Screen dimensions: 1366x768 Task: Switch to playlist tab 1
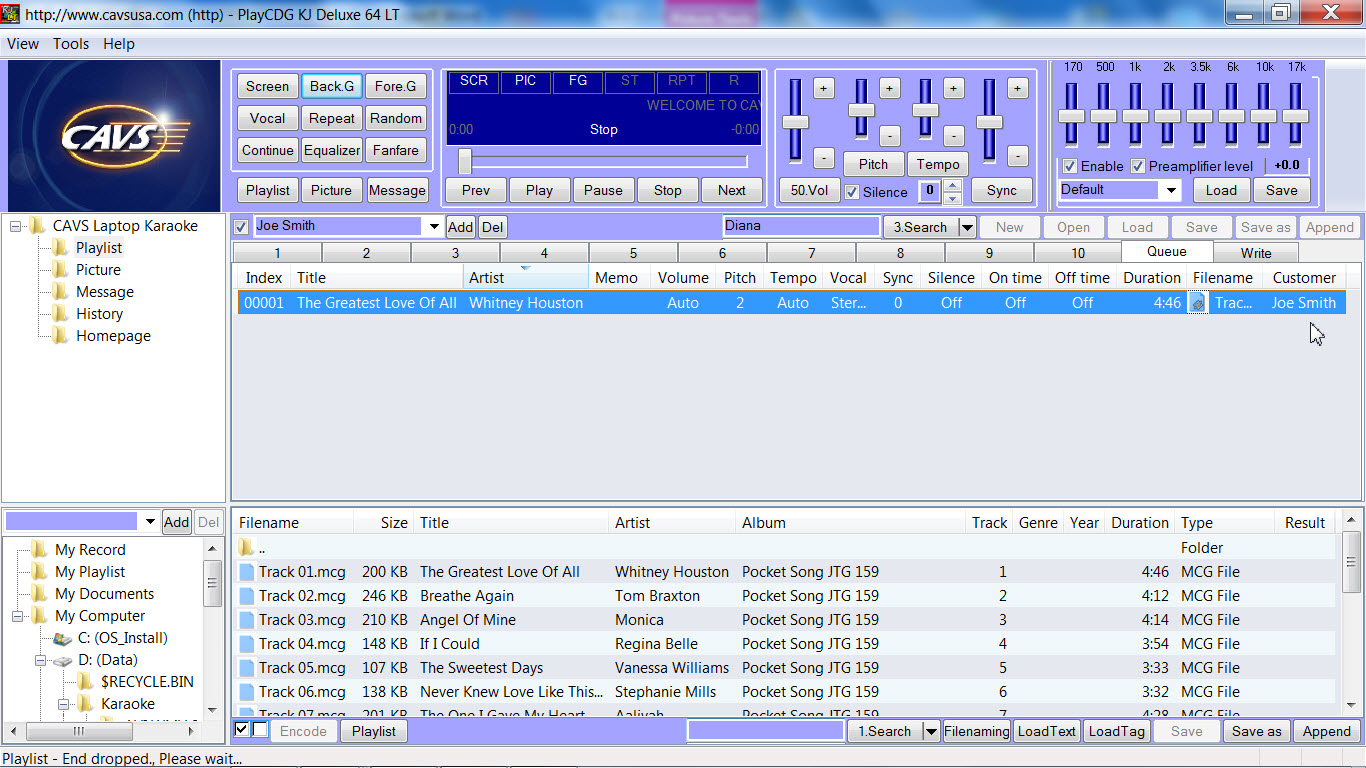coord(277,253)
